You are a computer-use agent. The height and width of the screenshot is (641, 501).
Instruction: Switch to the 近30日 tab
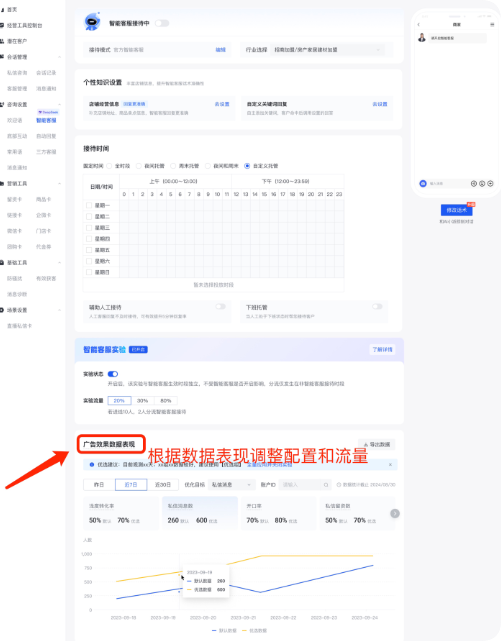(x=163, y=485)
